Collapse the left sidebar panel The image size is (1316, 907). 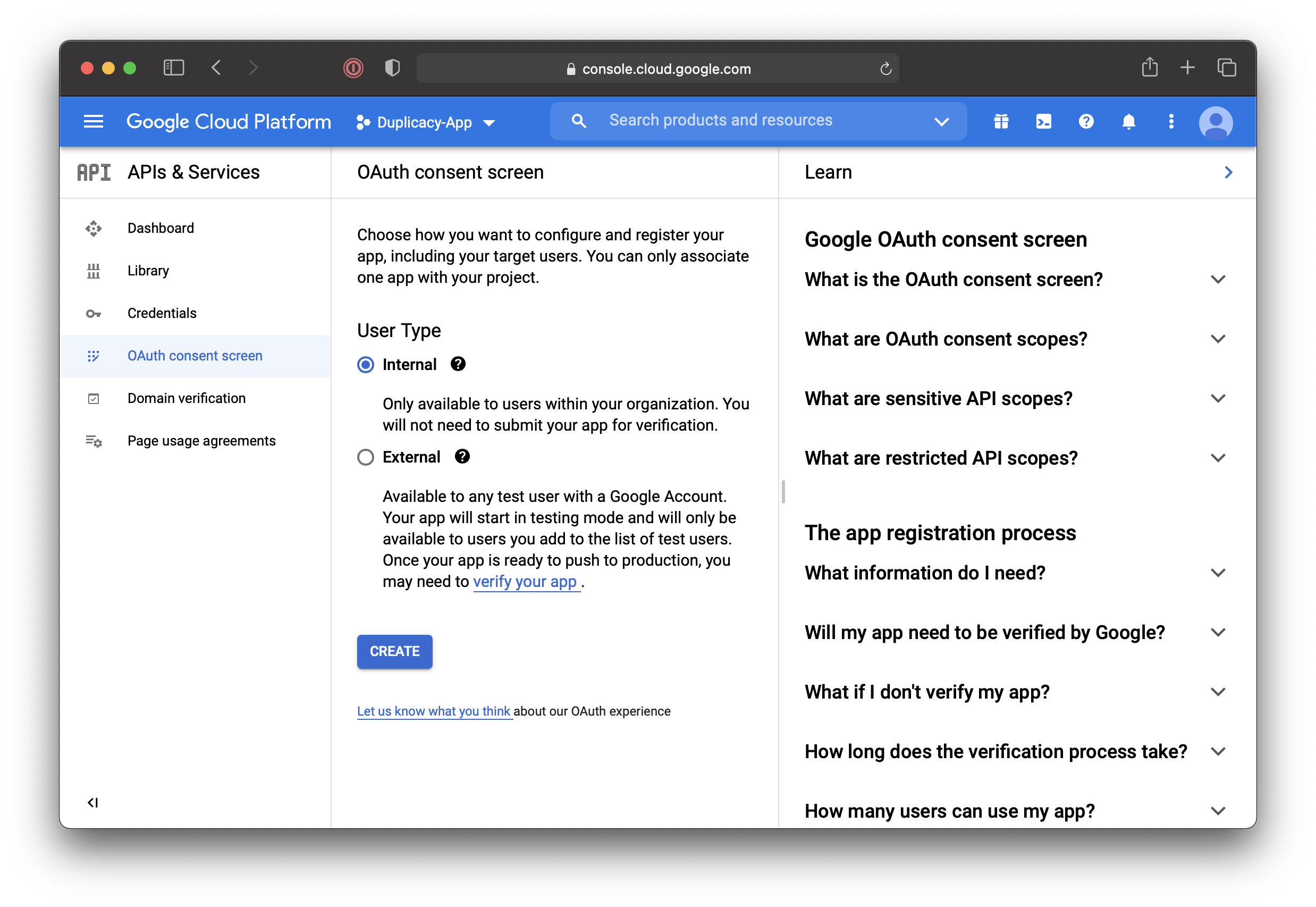pos(92,802)
